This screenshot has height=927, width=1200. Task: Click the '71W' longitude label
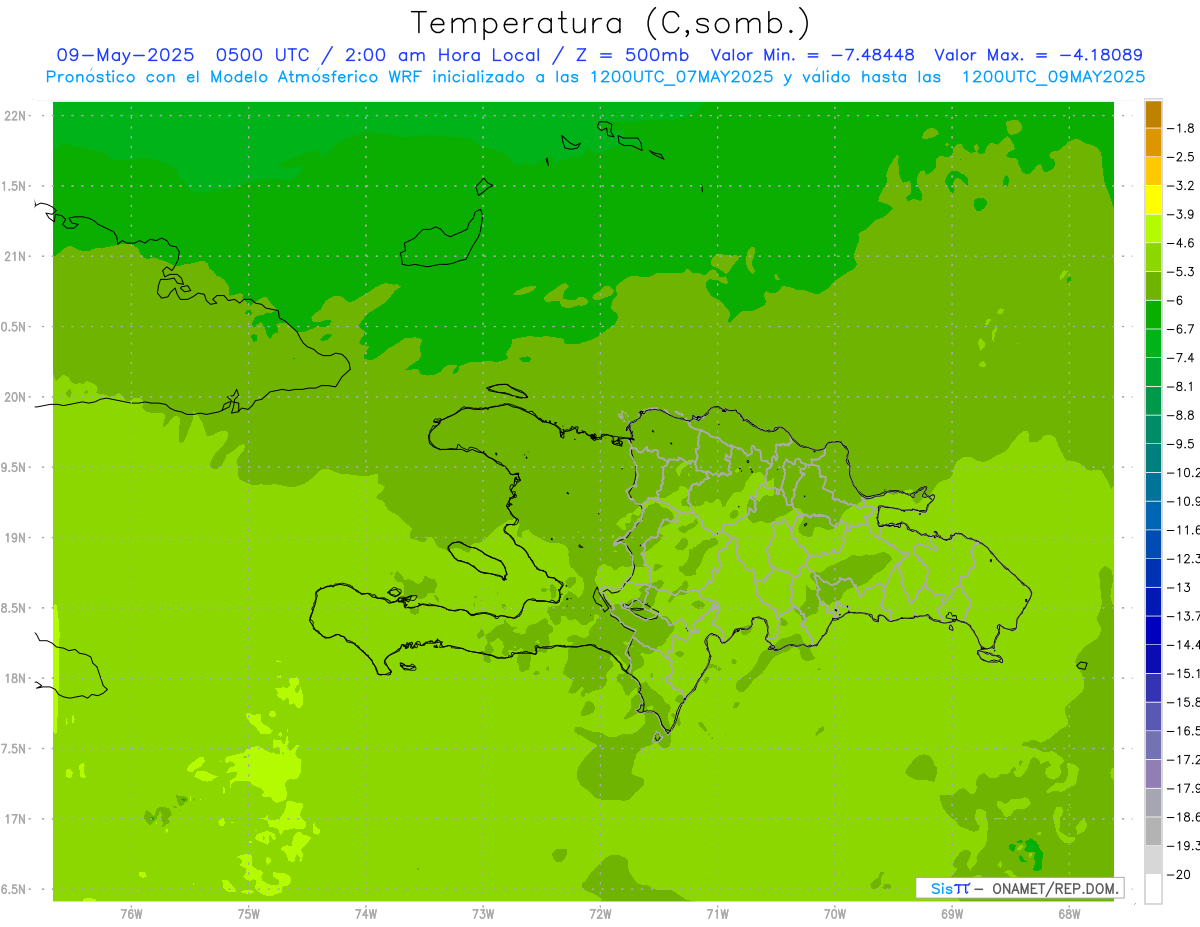click(717, 914)
